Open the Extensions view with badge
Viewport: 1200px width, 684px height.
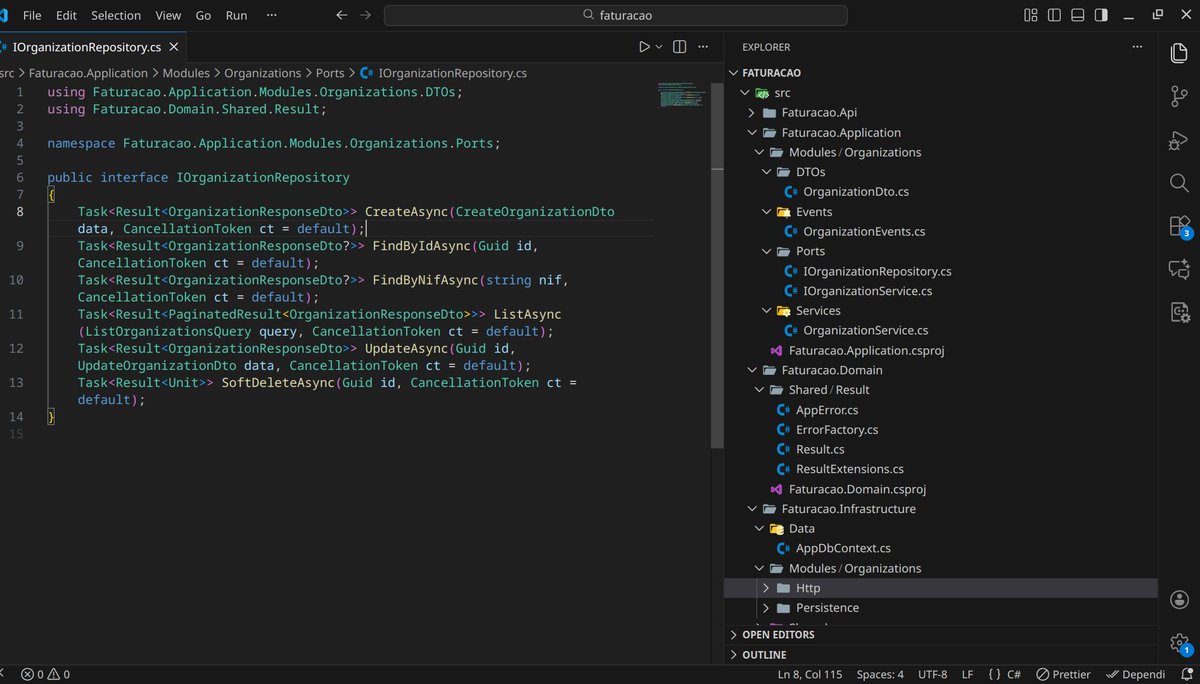click(x=1179, y=226)
